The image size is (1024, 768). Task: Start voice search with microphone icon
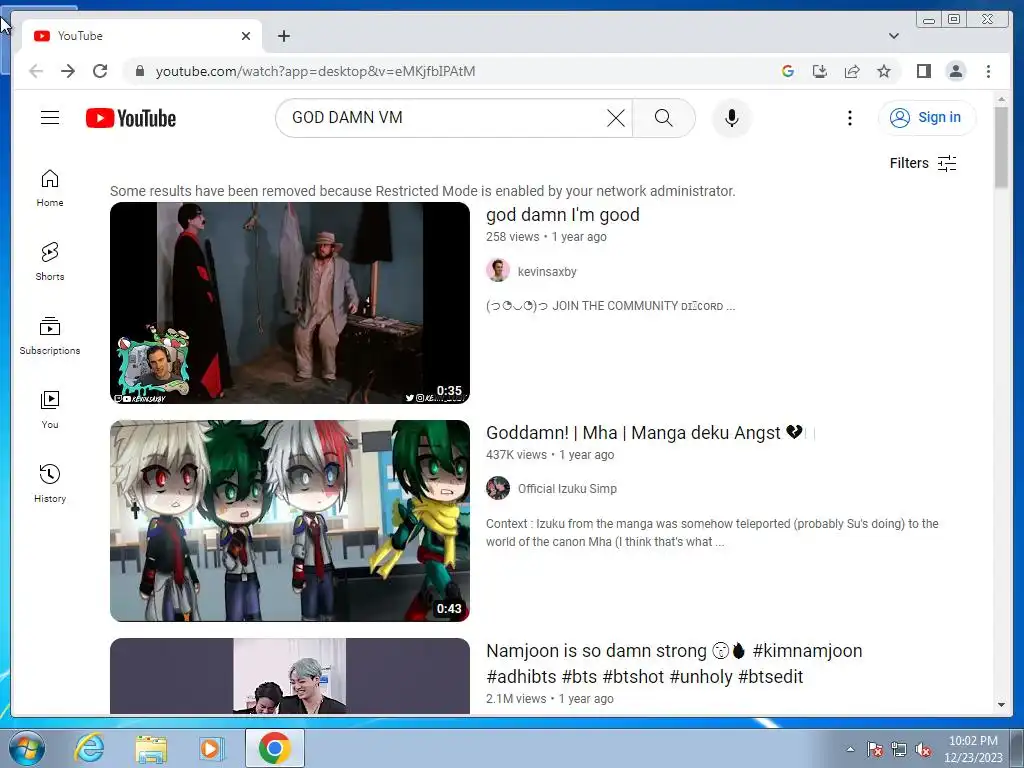pyautogui.click(x=731, y=118)
